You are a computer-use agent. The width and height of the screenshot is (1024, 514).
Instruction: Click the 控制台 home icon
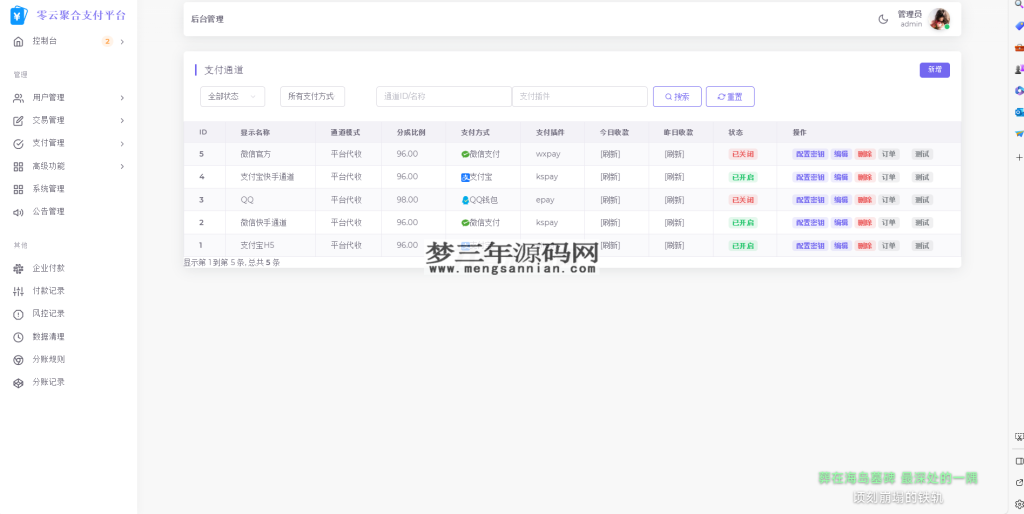click(18, 42)
